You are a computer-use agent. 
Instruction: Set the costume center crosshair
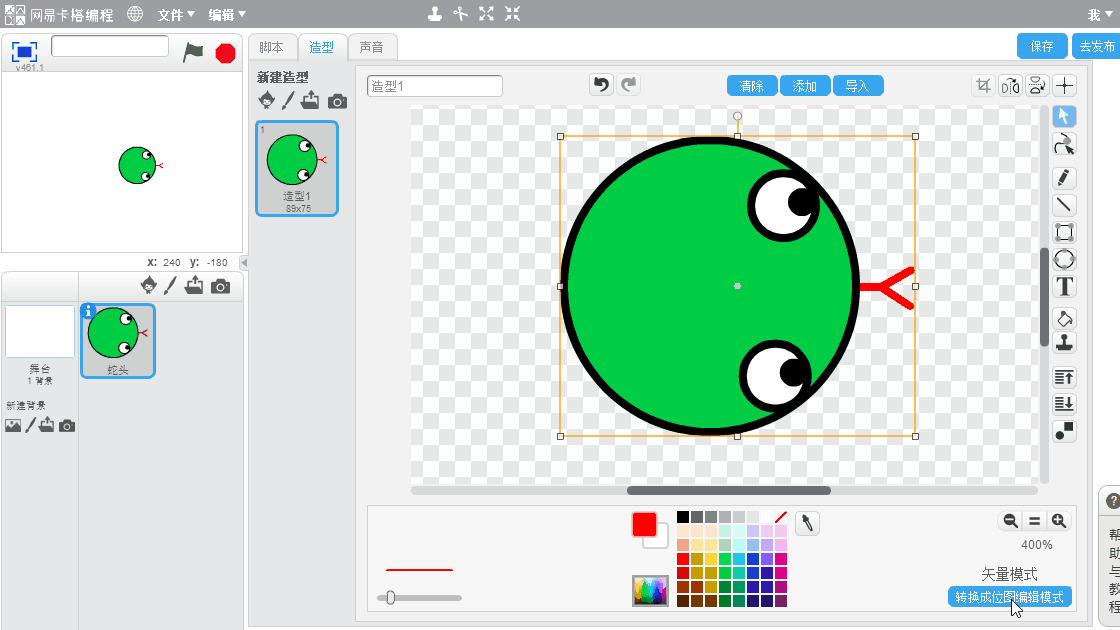click(1064, 86)
